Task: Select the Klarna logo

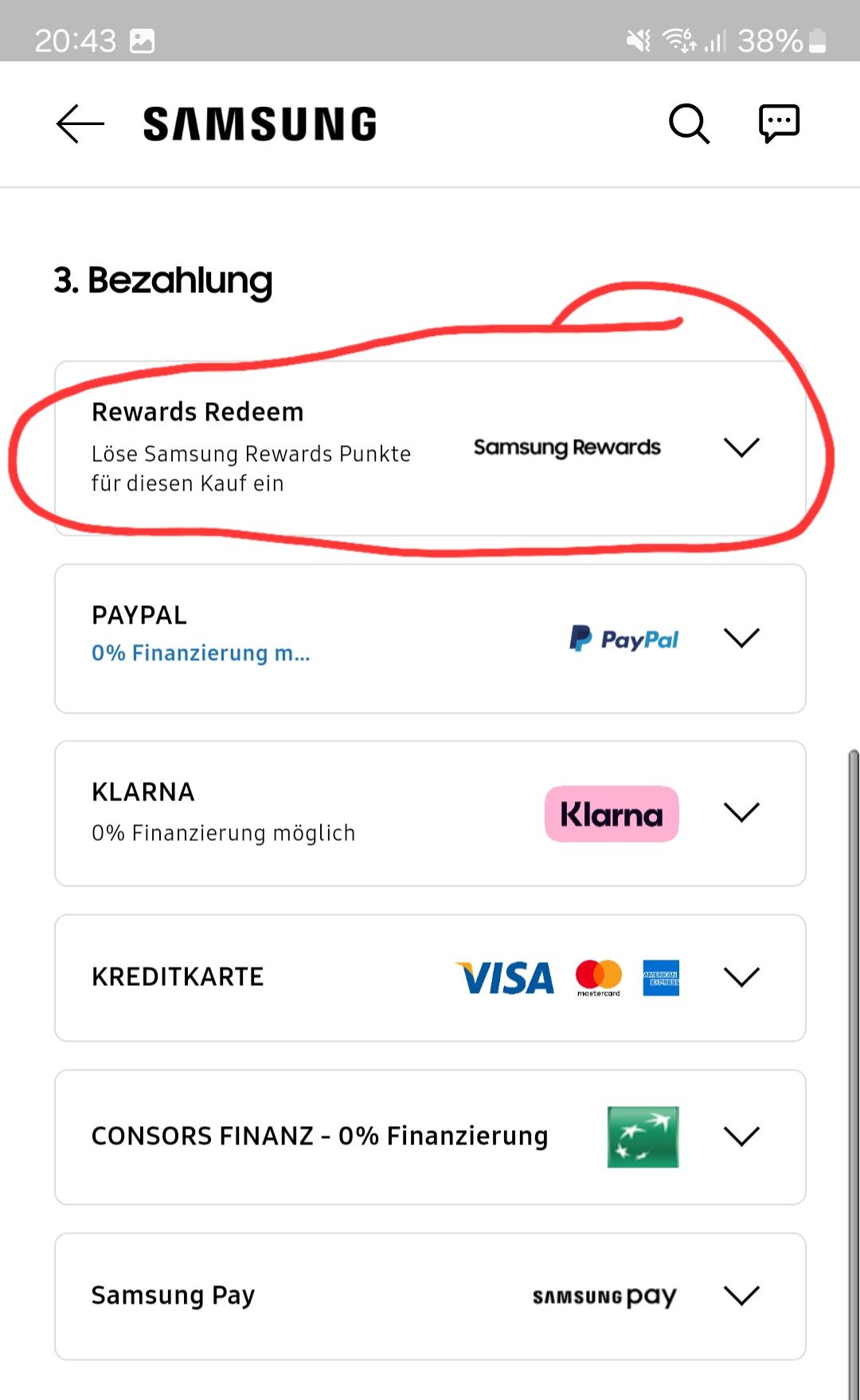Action: [611, 813]
